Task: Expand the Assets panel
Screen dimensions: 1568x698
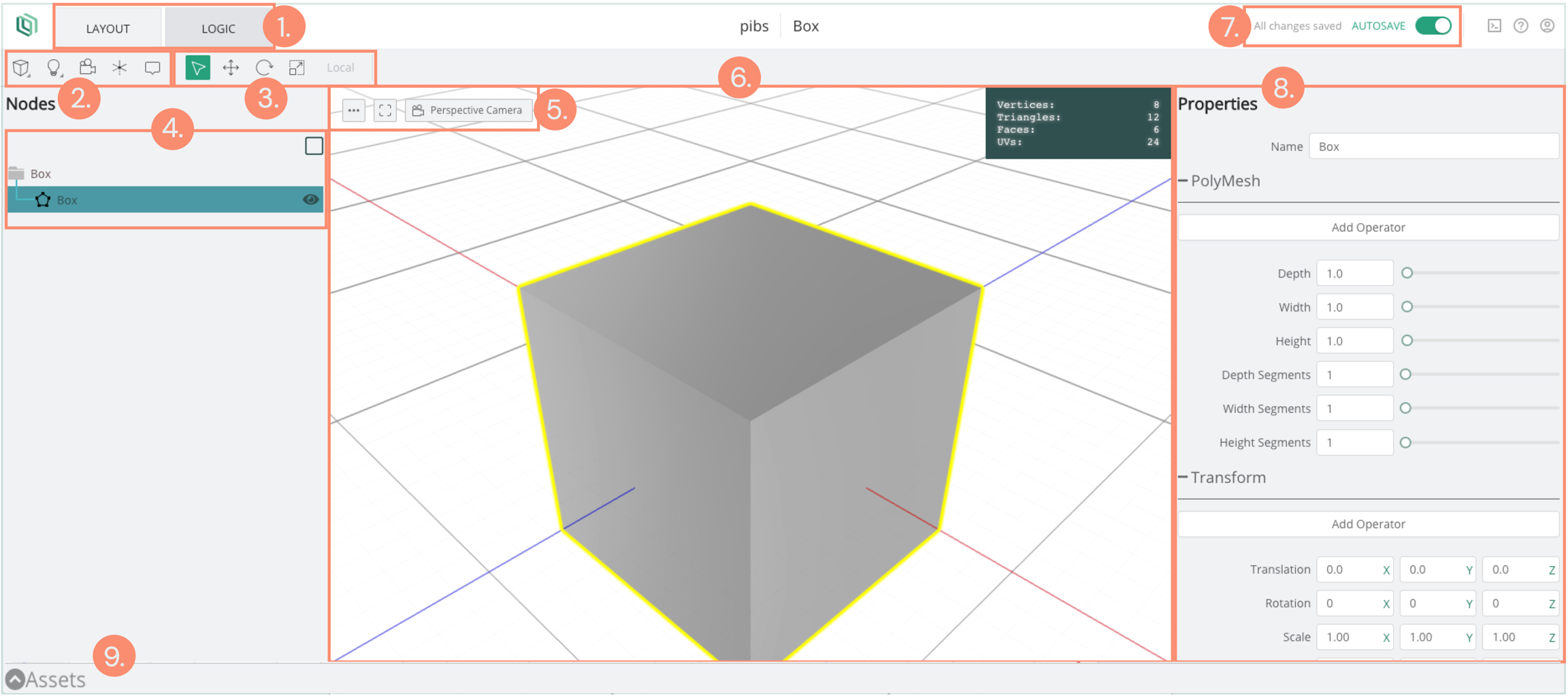Action: pyautogui.click(x=15, y=679)
